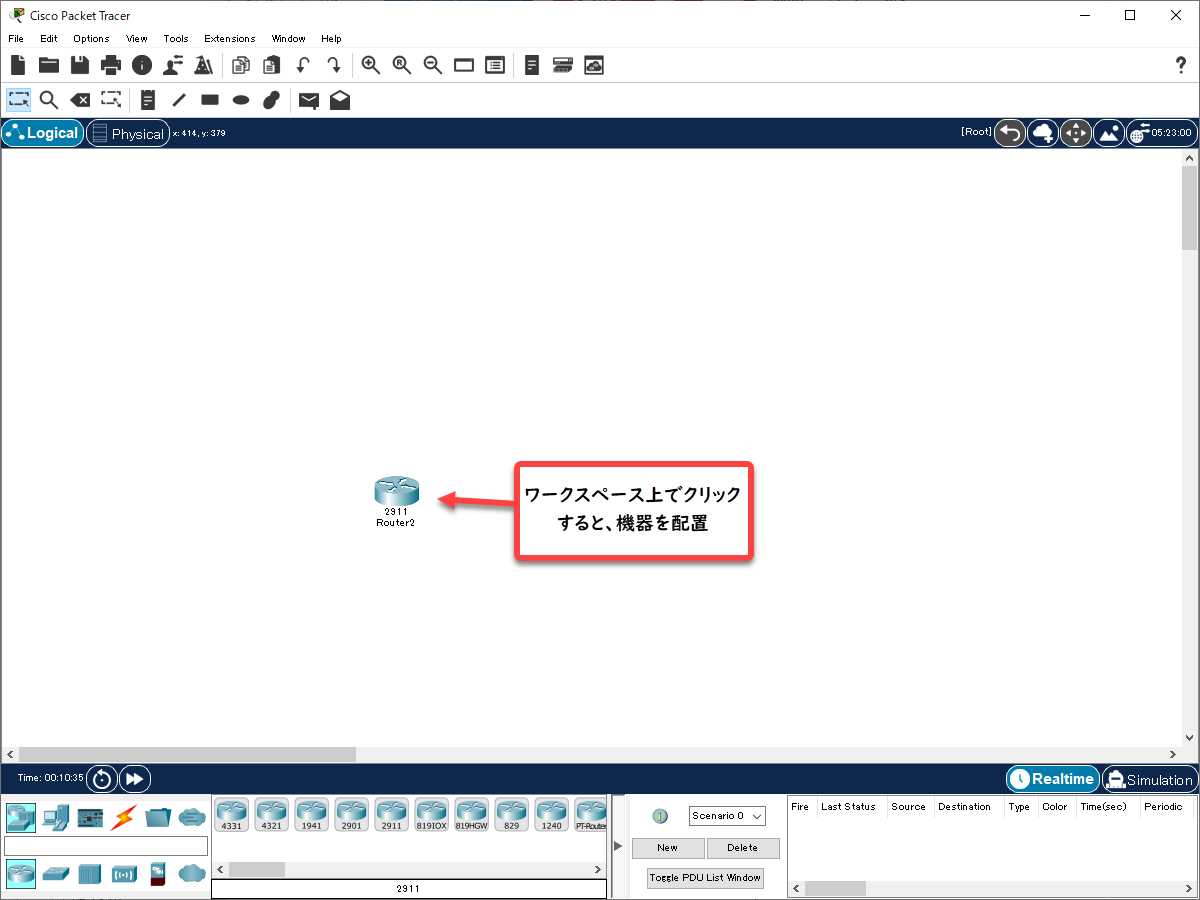
Task: Click the New scenario button
Action: [x=667, y=848]
